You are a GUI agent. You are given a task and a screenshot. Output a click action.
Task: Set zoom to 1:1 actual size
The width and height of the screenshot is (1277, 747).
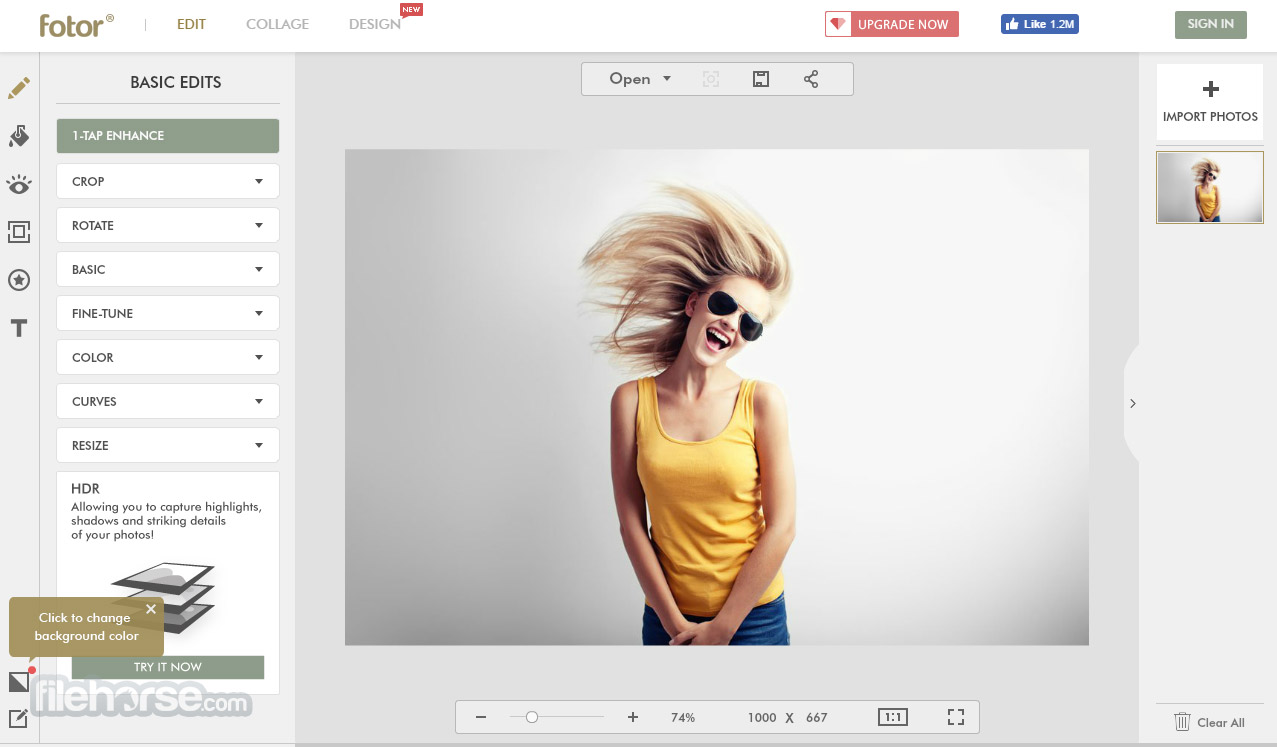893,717
